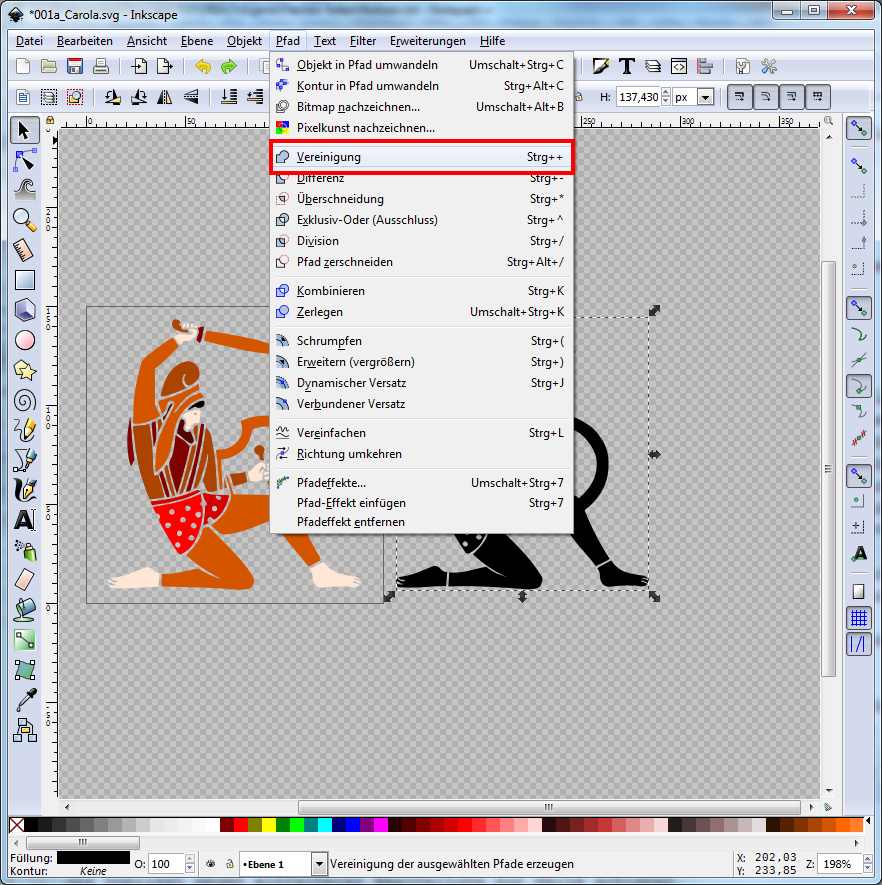Select the gradient tool
The image size is (882, 885).
(24, 639)
